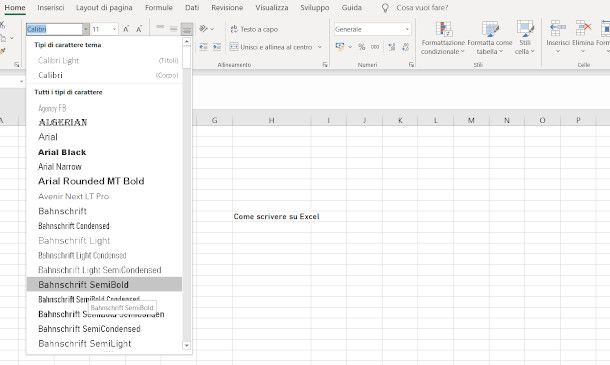Choose Calibri Light theme font
610x365 pixels.
pyautogui.click(x=104, y=61)
